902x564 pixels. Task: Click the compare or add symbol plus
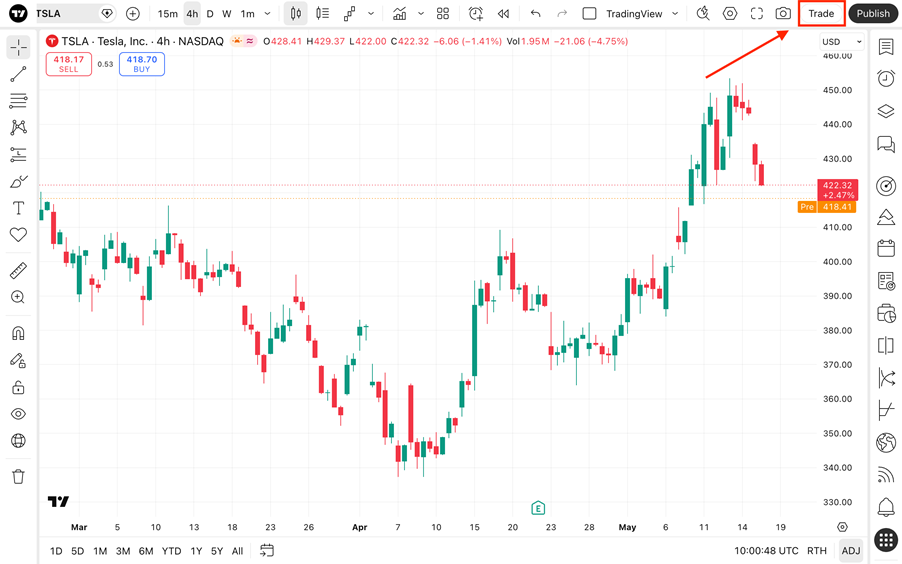pos(133,13)
